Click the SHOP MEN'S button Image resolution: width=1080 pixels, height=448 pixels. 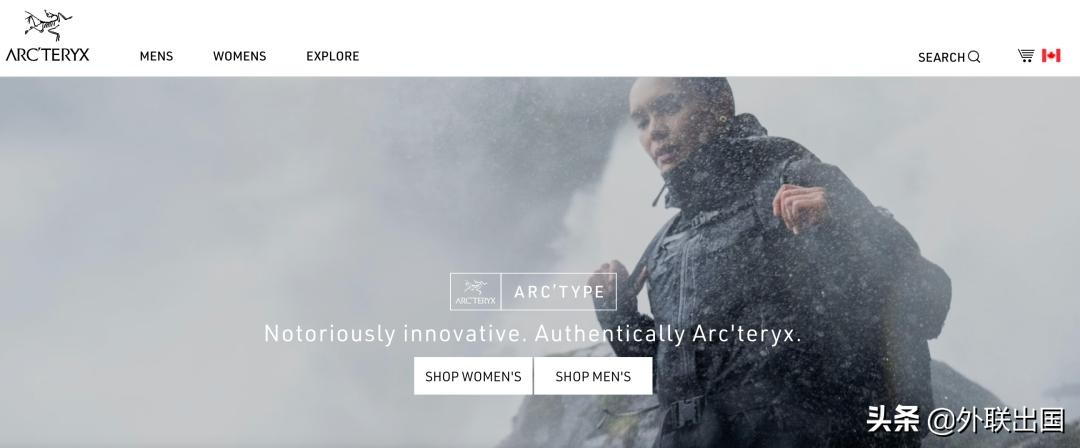(x=593, y=376)
